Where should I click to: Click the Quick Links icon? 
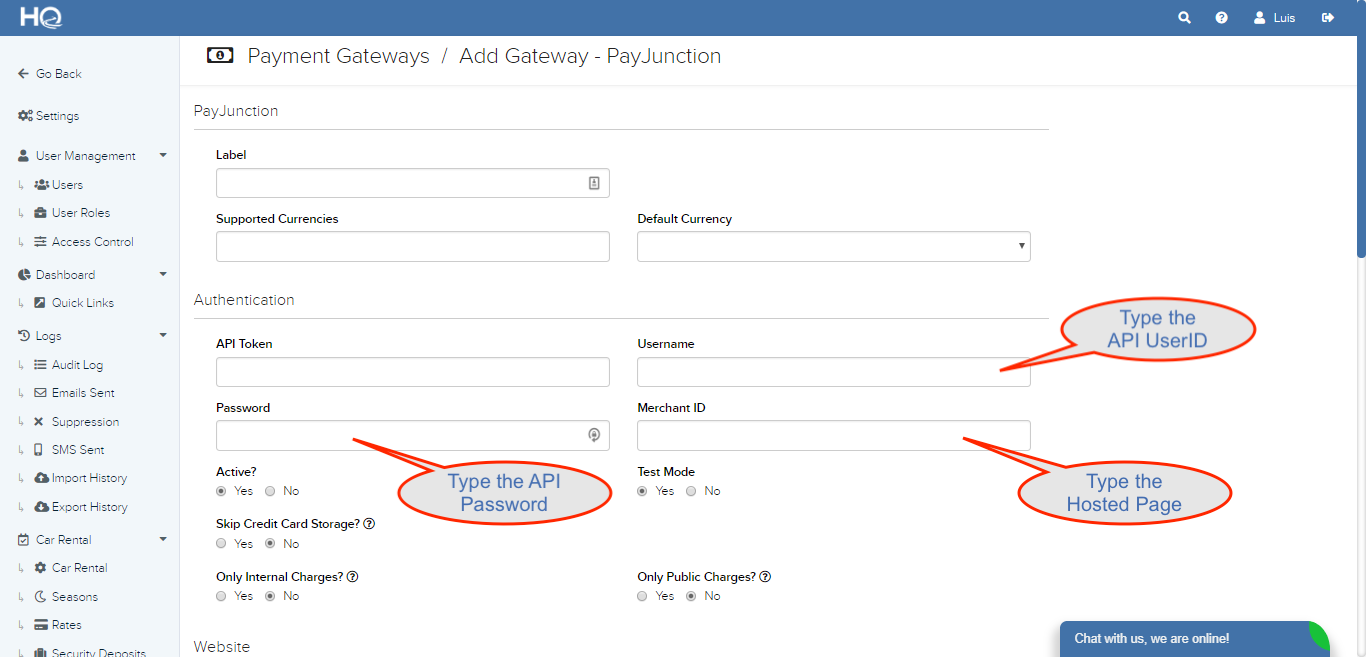point(40,303)
